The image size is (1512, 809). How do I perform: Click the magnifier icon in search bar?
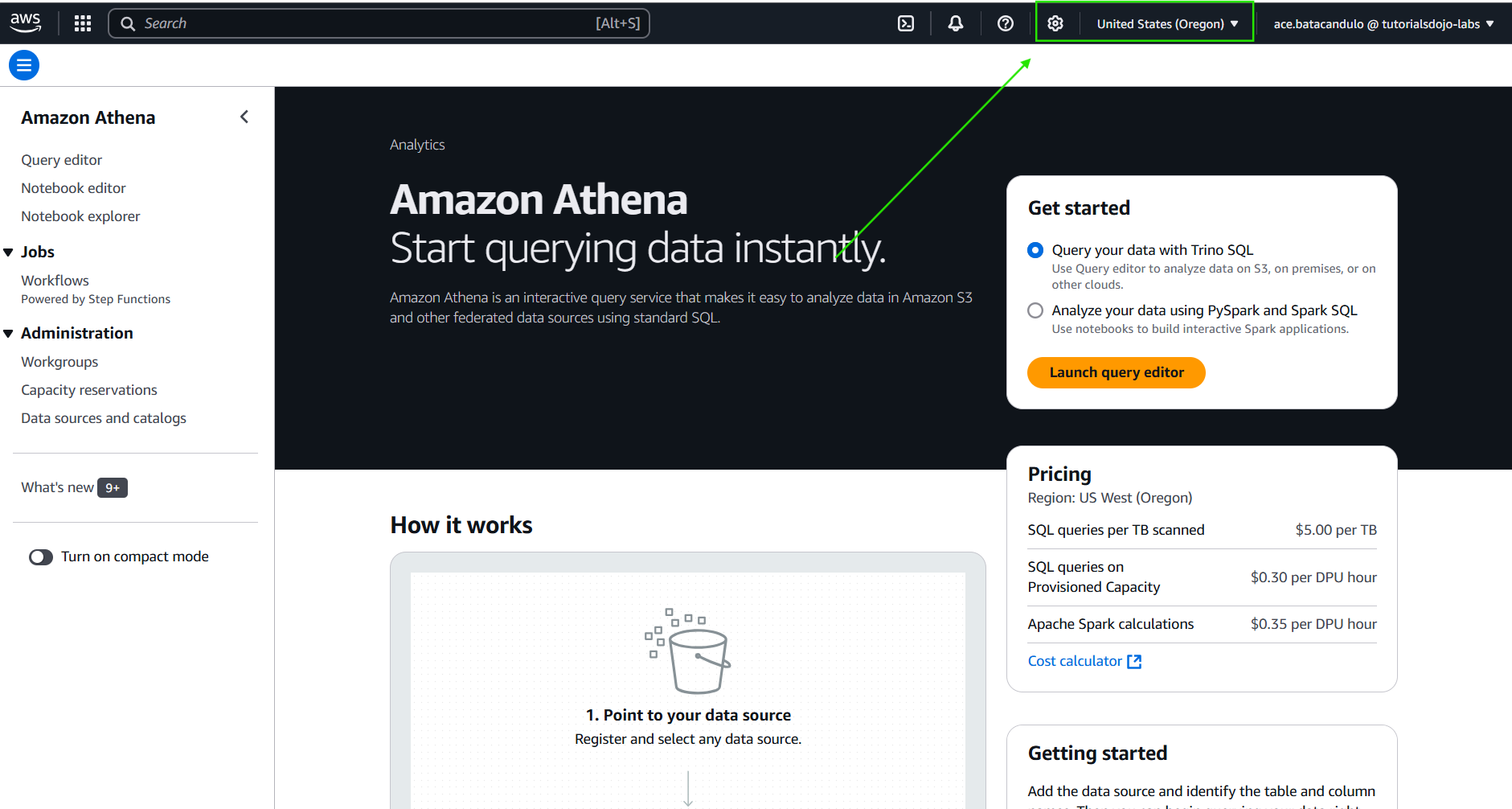click(128, 24)
